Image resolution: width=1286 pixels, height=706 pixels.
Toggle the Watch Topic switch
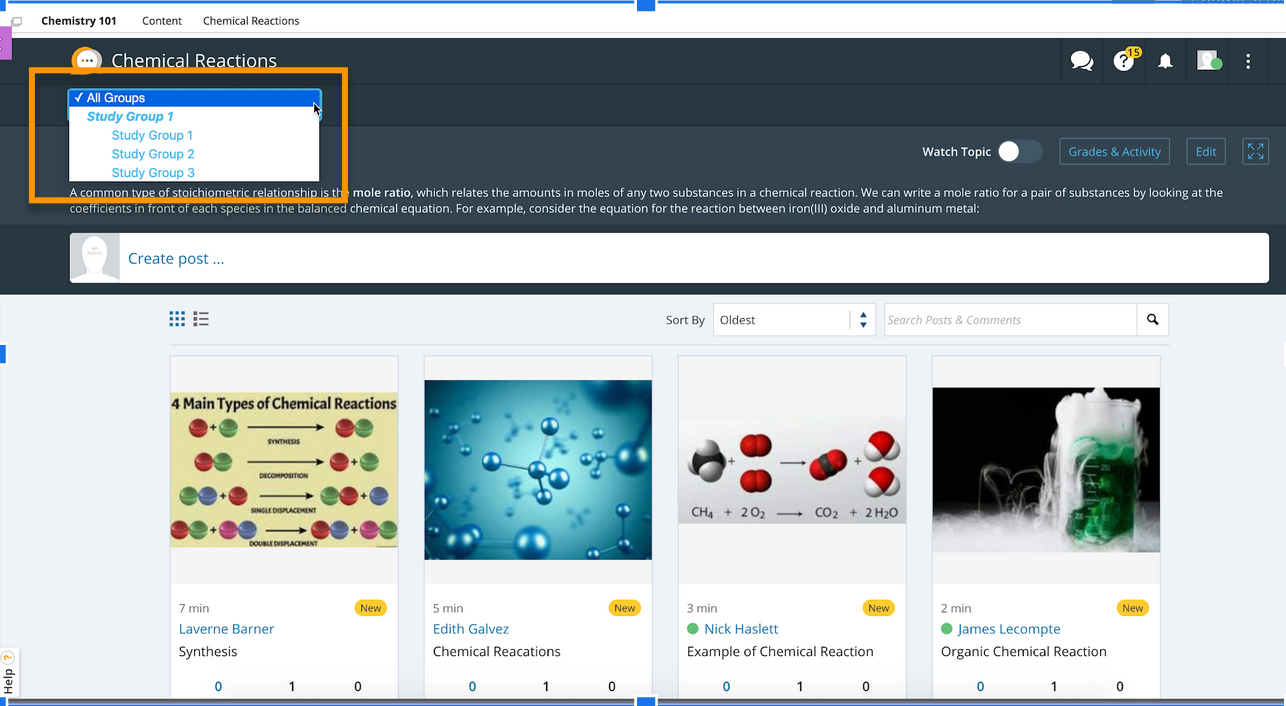(x=1019, y=151)
